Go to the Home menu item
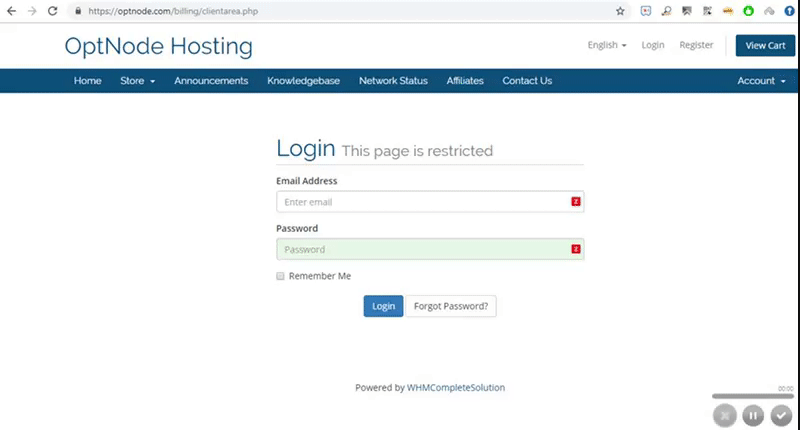The image size is (800, 430). click(x=87, y=81)
